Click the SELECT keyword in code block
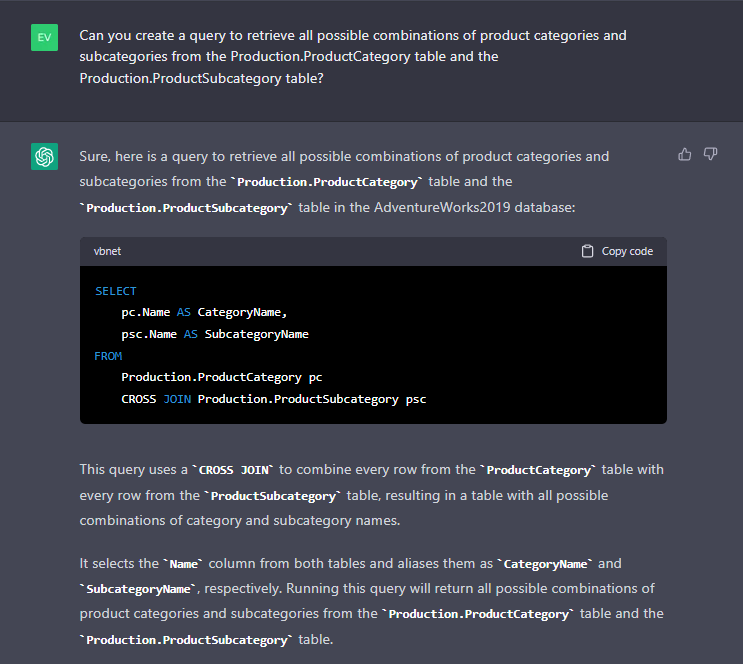The width and height of the screenshot is (743, 664). coord(115,291)
